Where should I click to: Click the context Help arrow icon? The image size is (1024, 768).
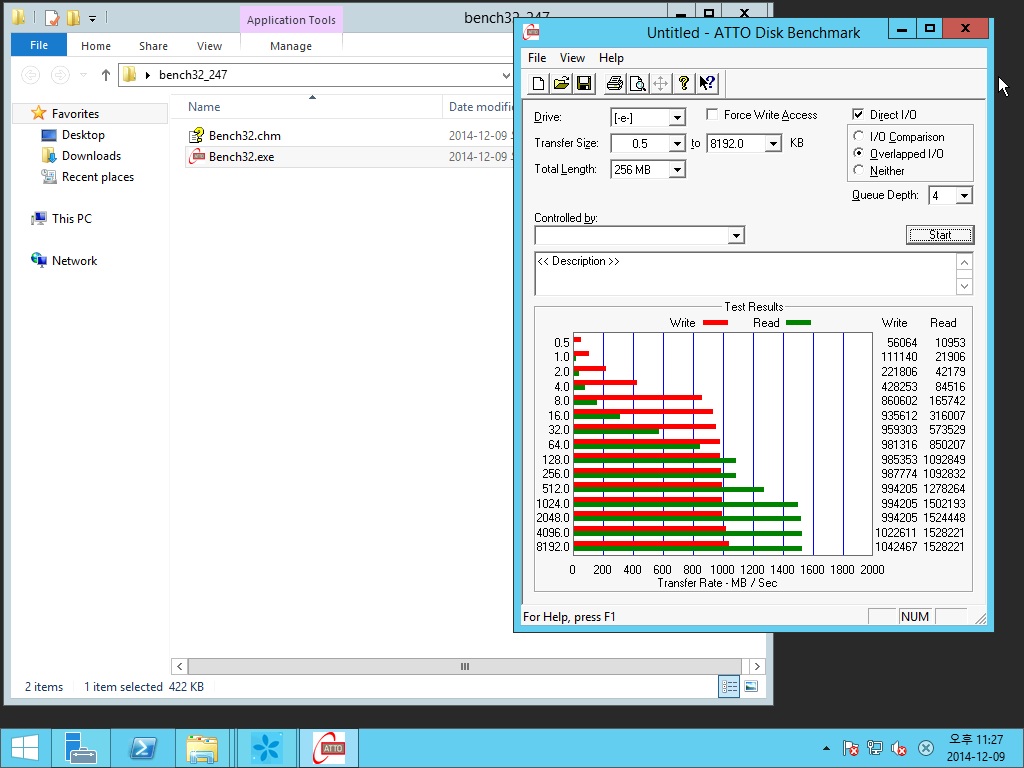[x=707, y=84]
